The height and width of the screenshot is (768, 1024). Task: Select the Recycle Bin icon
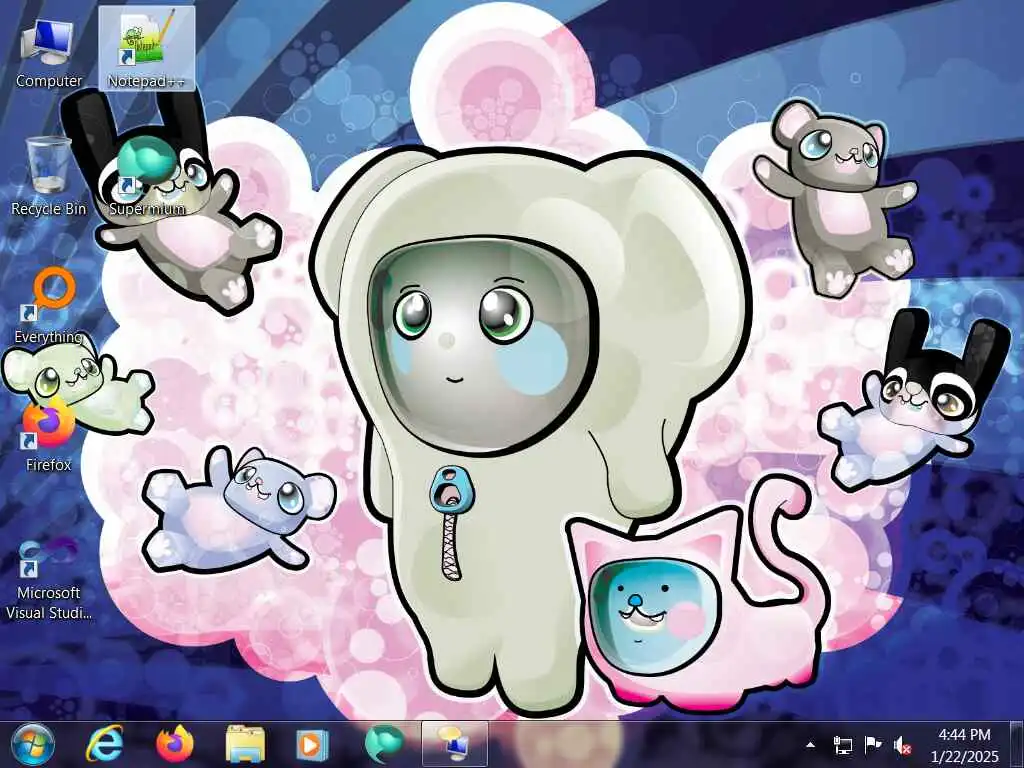49,176
